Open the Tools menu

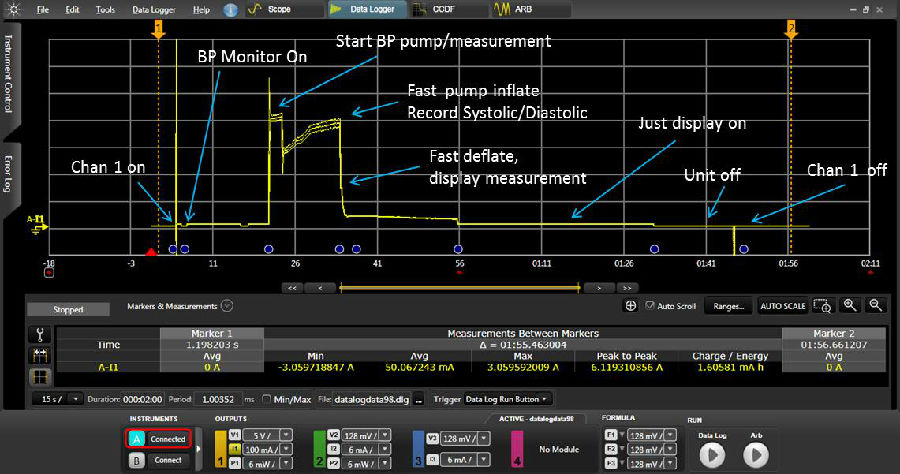(105, 10)
